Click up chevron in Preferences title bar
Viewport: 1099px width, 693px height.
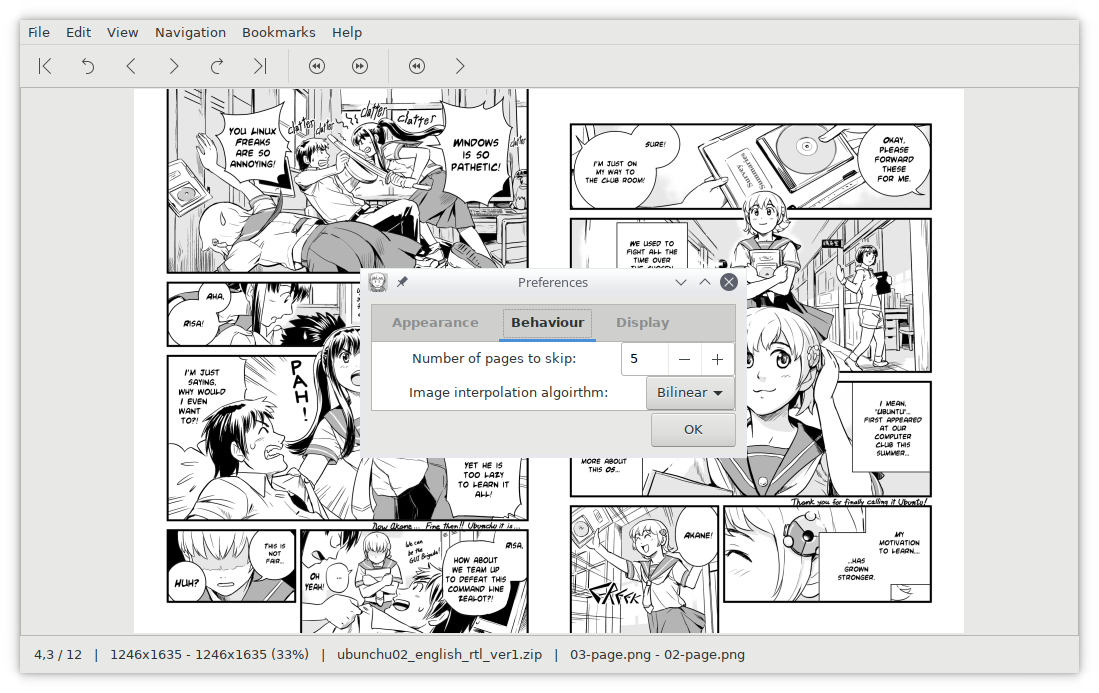coord(704,282)
